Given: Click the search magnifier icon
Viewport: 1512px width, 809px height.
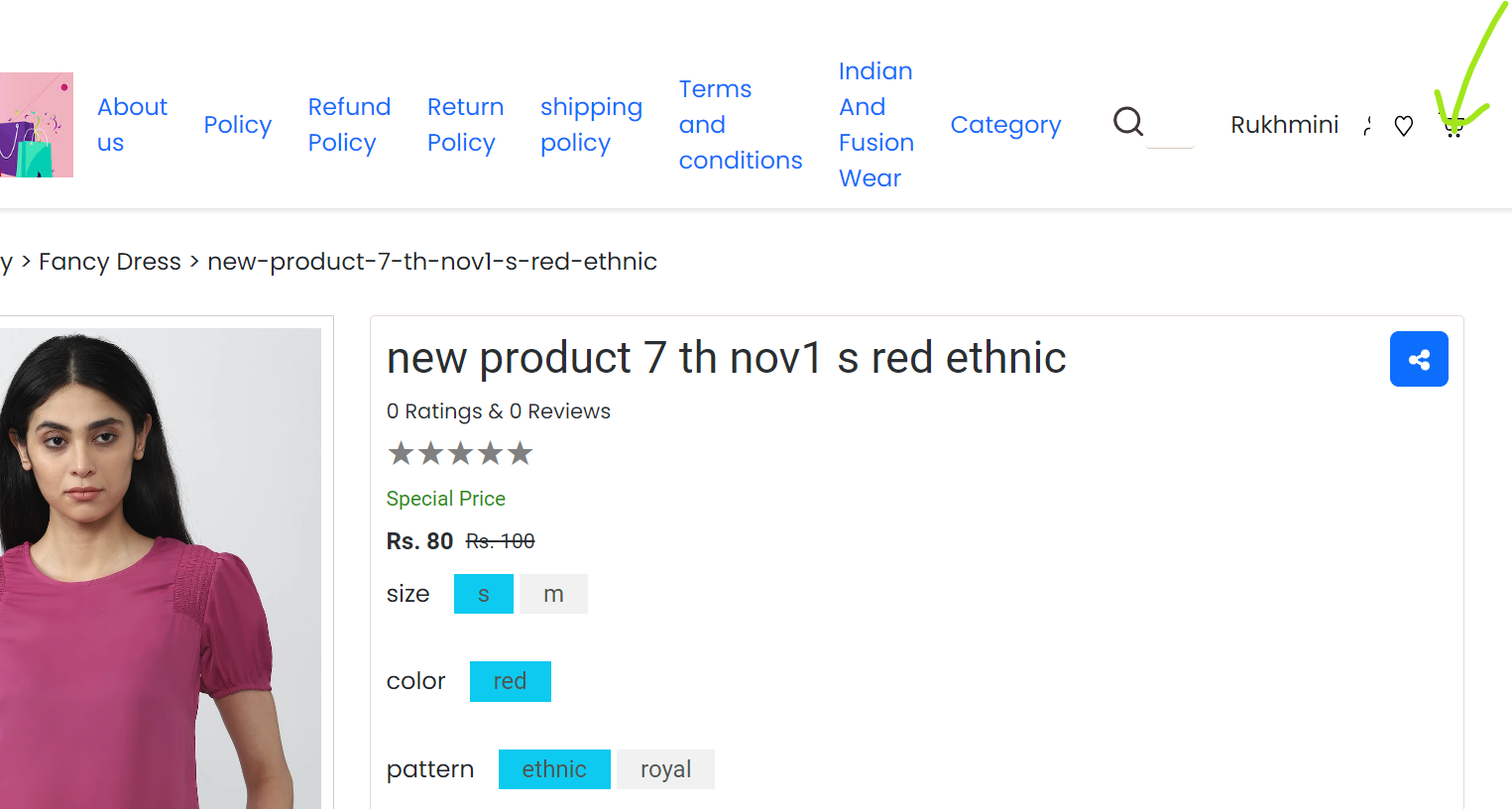Looking at the screenshot, I should pos(1128,122).
